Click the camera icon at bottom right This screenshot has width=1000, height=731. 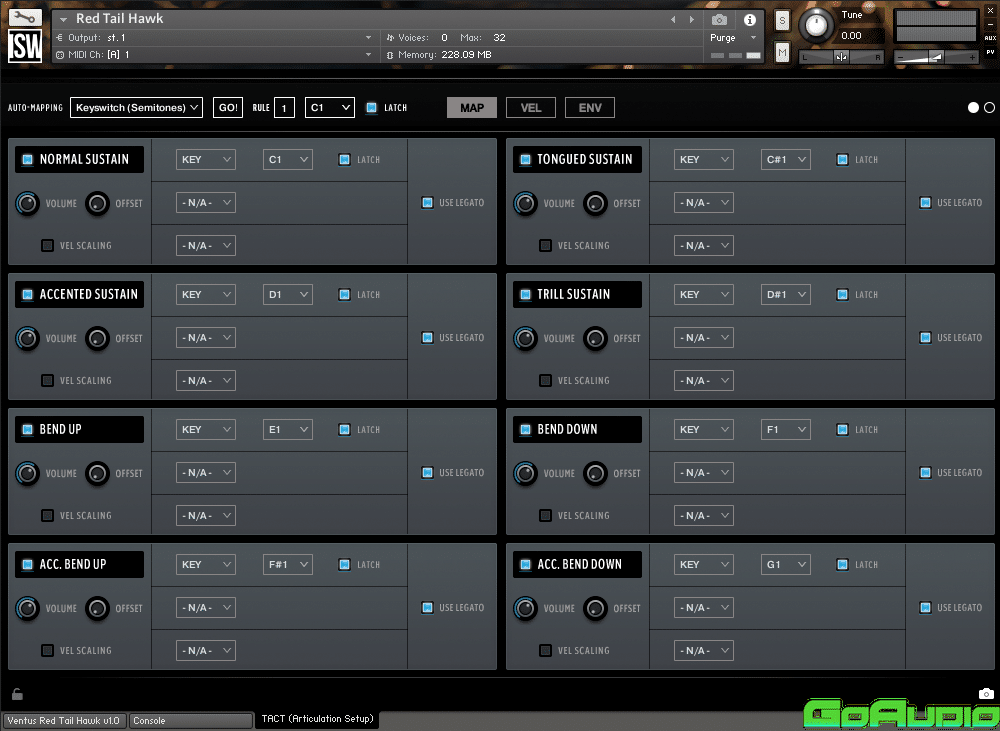point(986,694)
